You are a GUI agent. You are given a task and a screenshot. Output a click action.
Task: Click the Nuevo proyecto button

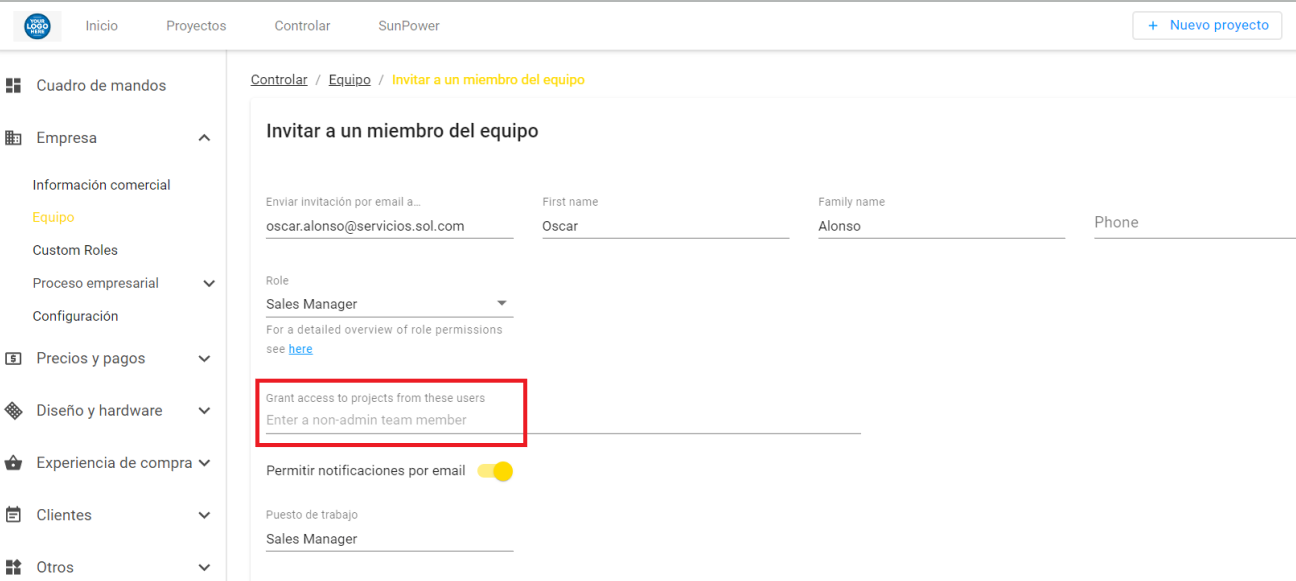(1207, 25)
